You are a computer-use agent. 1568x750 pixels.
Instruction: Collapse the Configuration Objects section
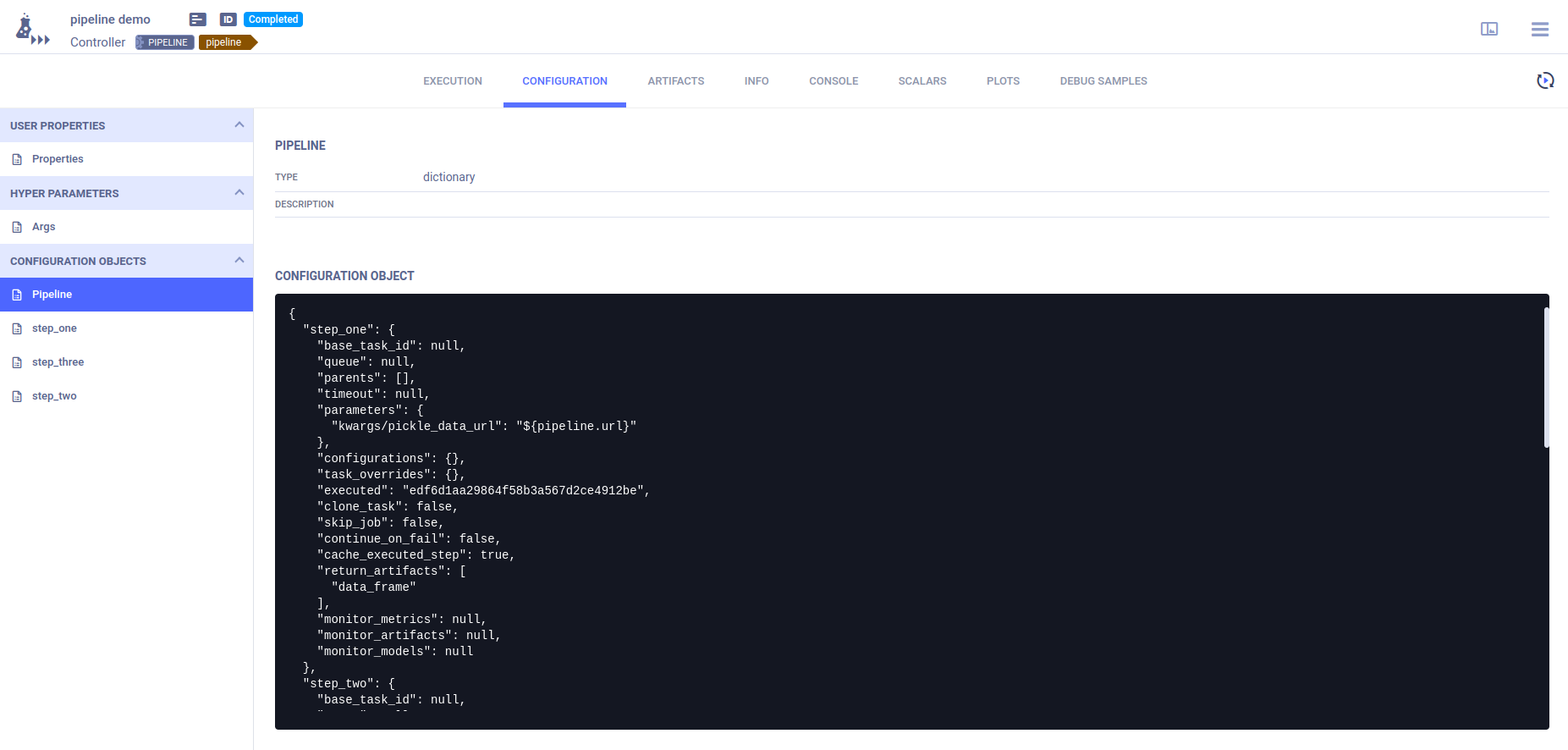pos(239,261)
